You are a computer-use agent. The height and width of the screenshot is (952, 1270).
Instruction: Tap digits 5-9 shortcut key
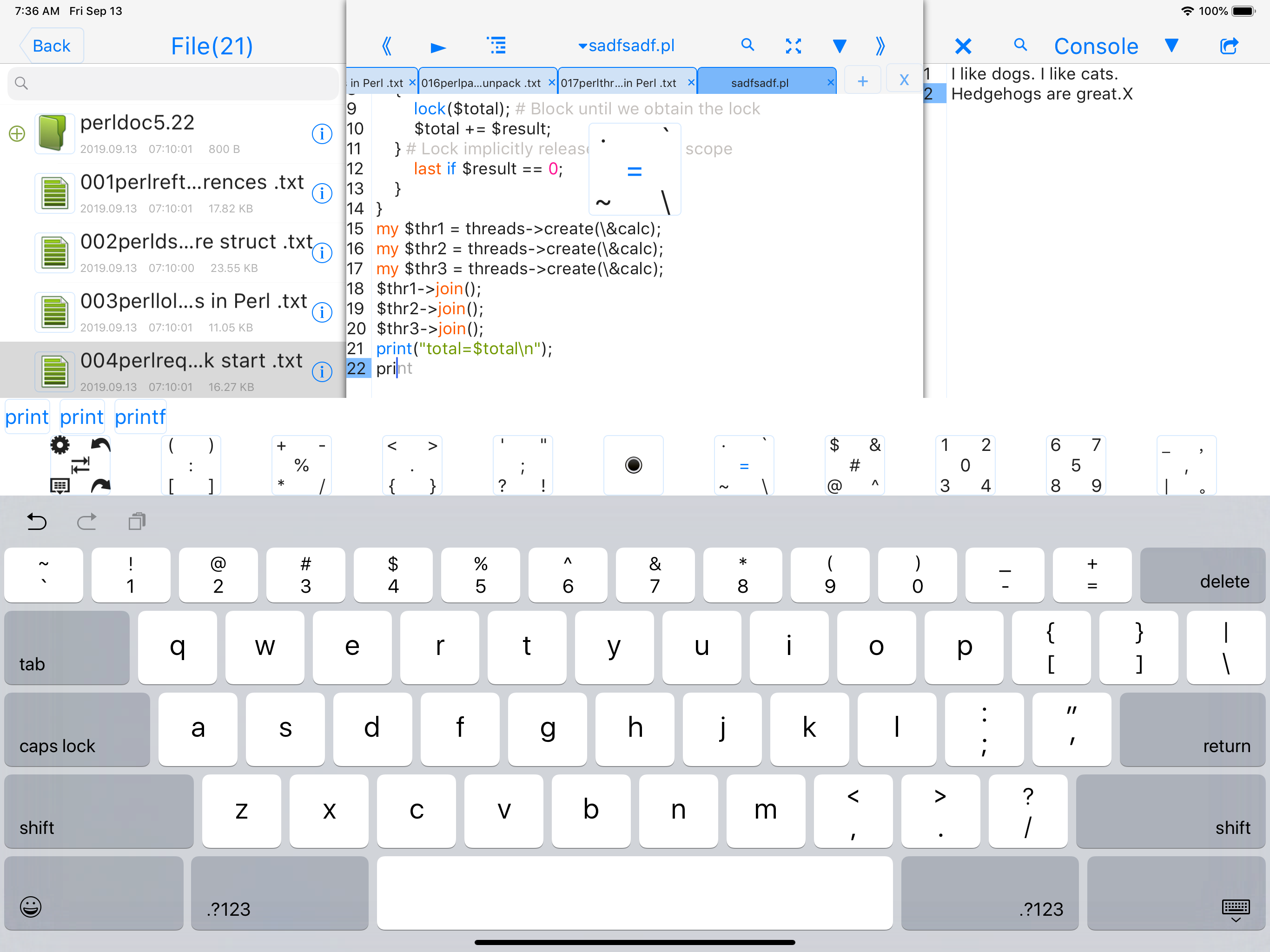1076,465
